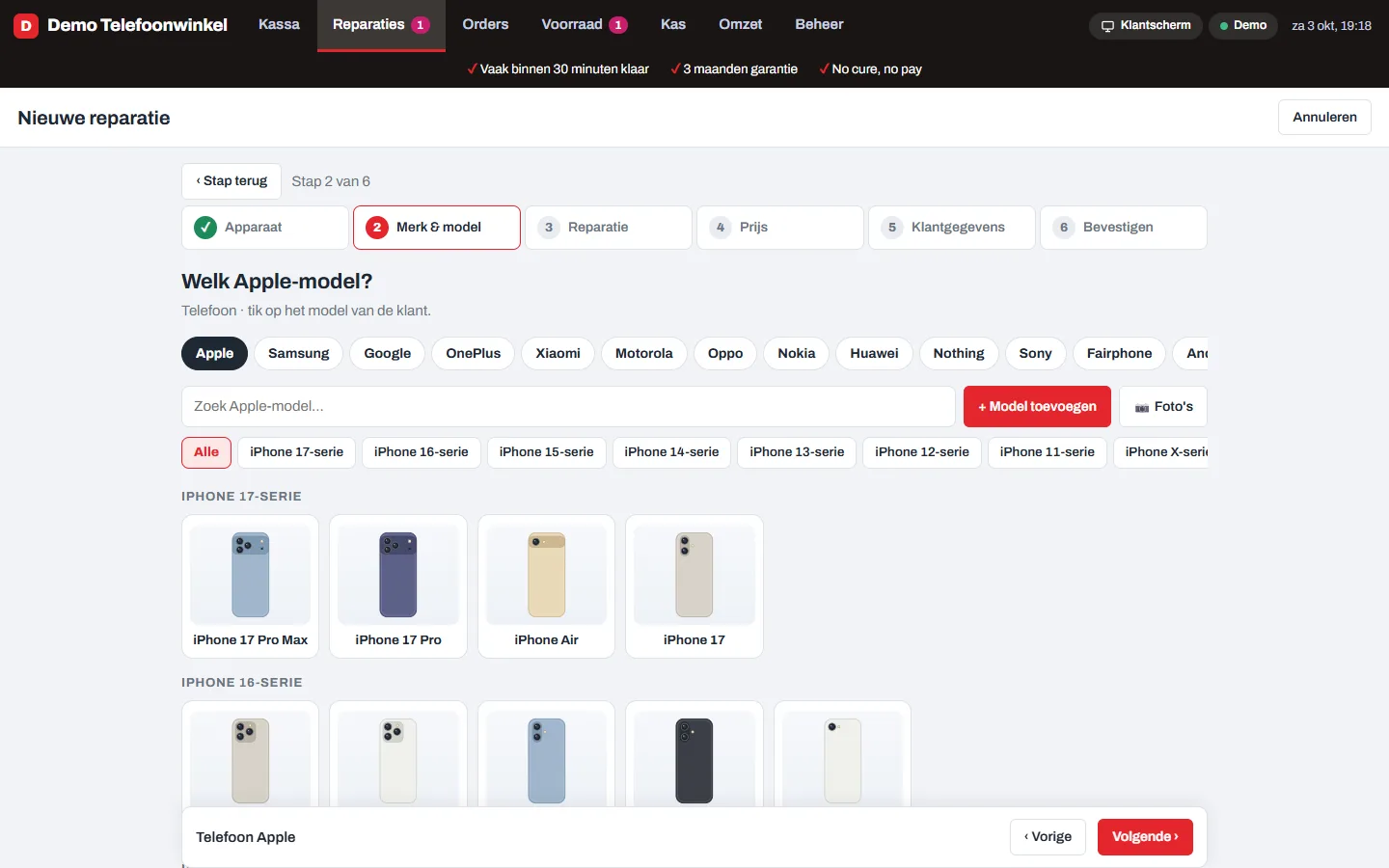
Task: Choose the iPhone 17 model card
Action: pyautogui.click(x=694, y=586)
